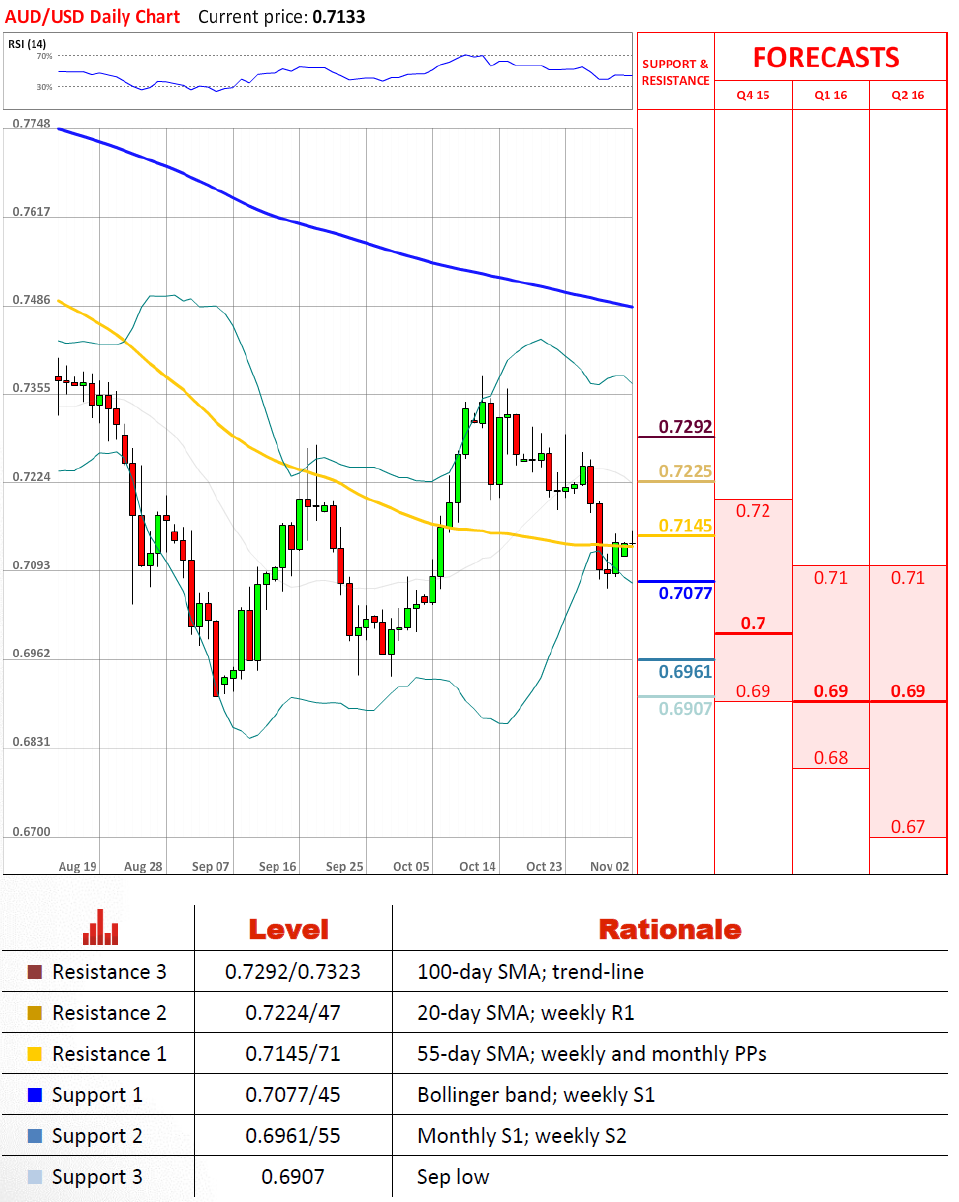Click the RSI 70% level label
The width and height of the screenshot is (959, 1202).
pos(44,56)
